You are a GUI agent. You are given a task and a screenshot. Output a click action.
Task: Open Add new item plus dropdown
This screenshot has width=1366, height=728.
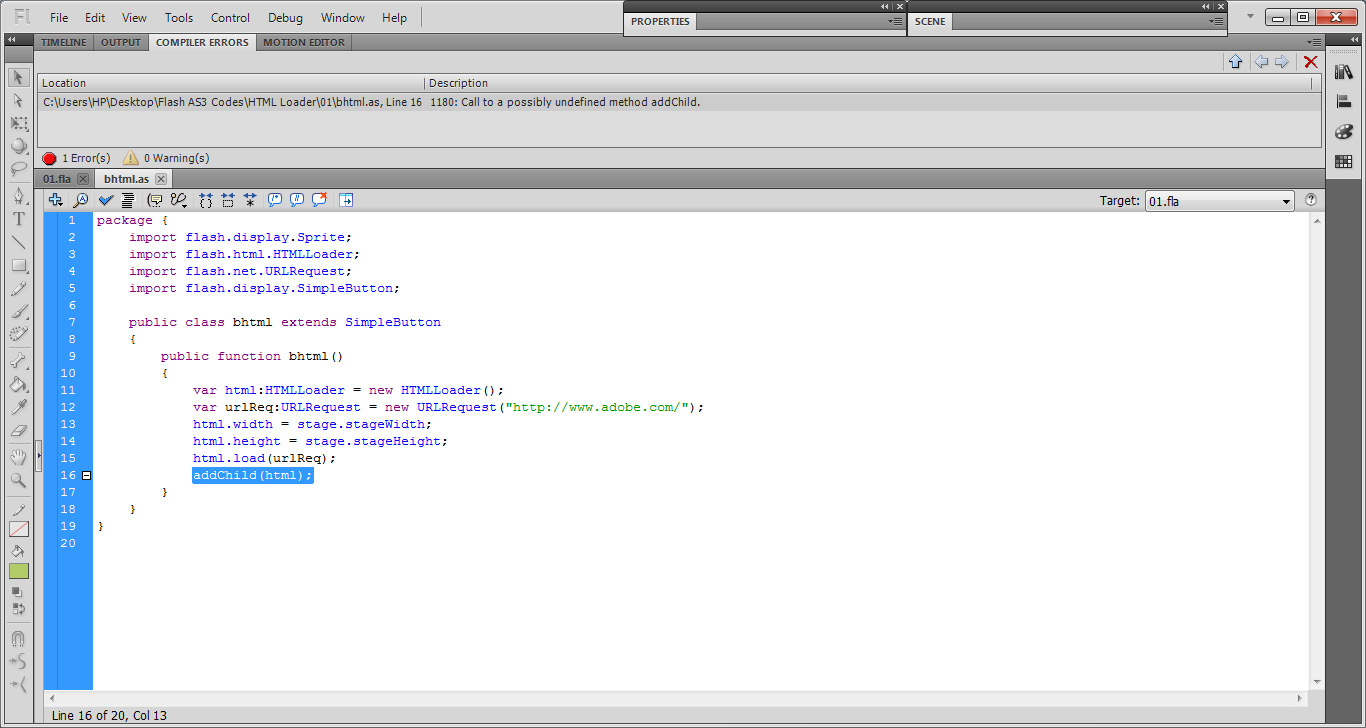[x=56, y=200]
